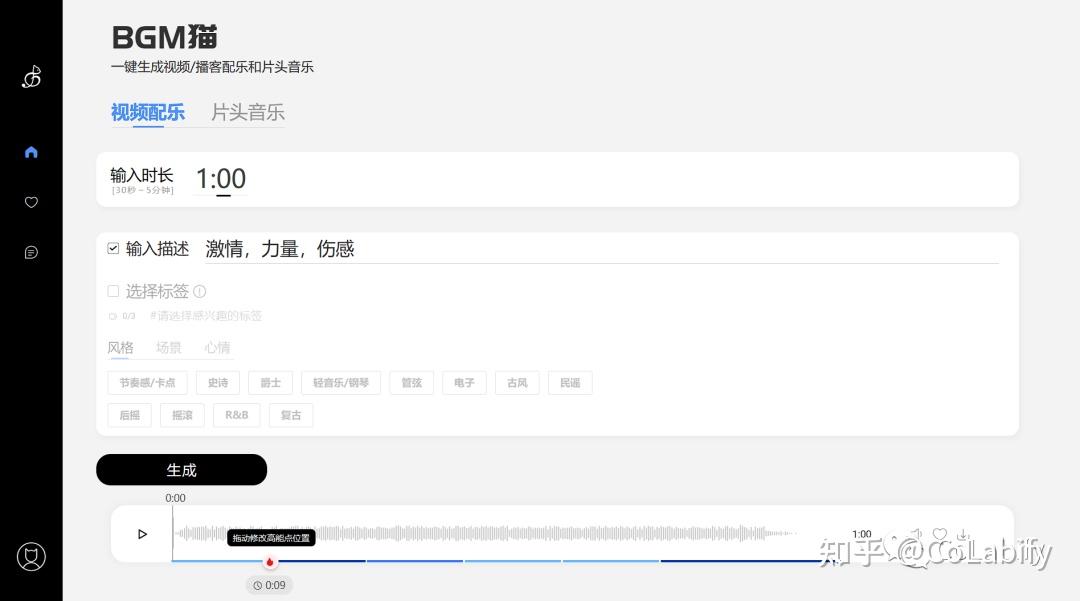Enable the 选择标签 checkbox
The width and height of the screenshot is (1080, 601).
[x=113, y=291]
